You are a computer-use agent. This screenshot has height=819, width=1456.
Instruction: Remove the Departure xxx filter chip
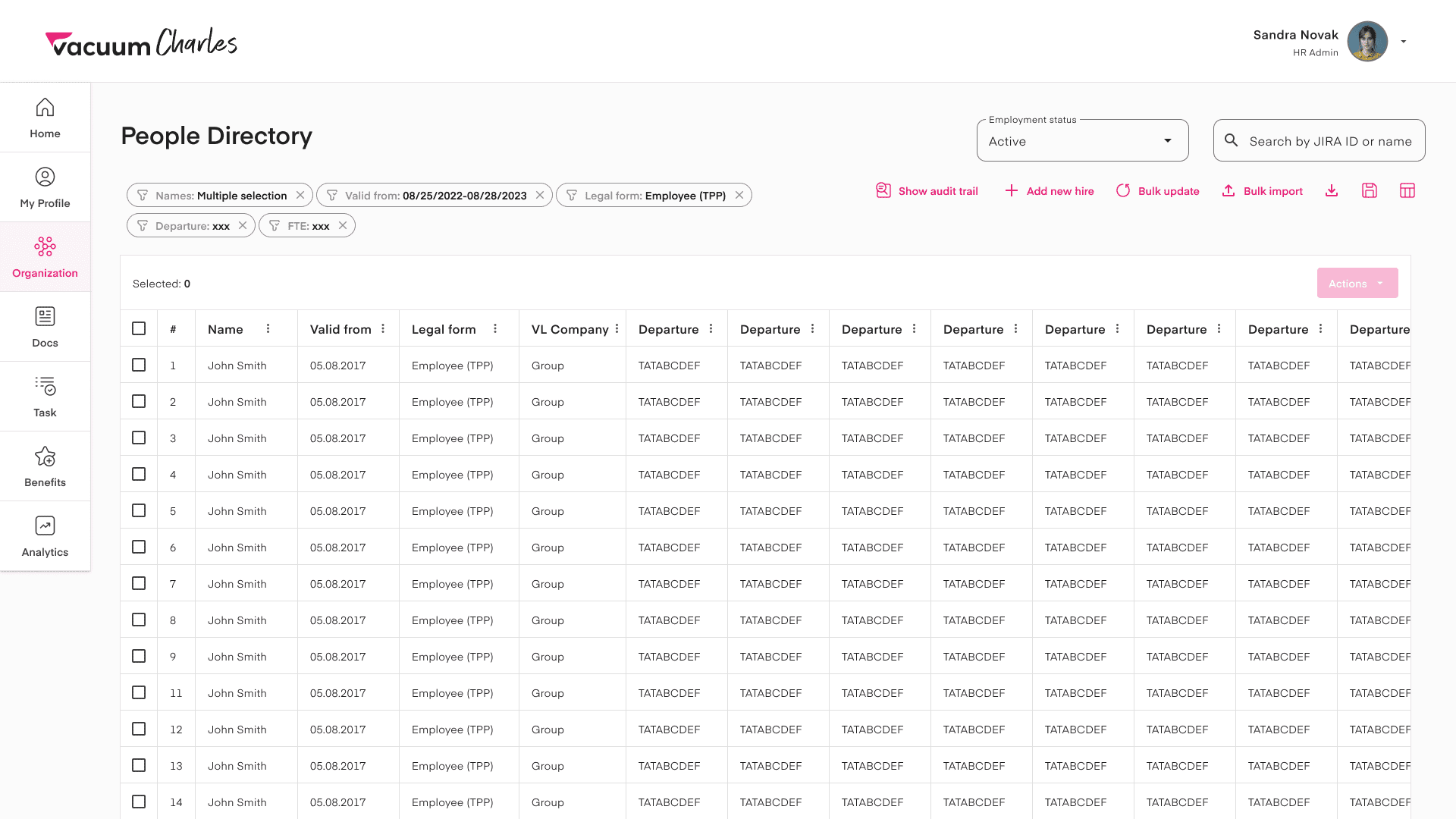coord(243,225)
